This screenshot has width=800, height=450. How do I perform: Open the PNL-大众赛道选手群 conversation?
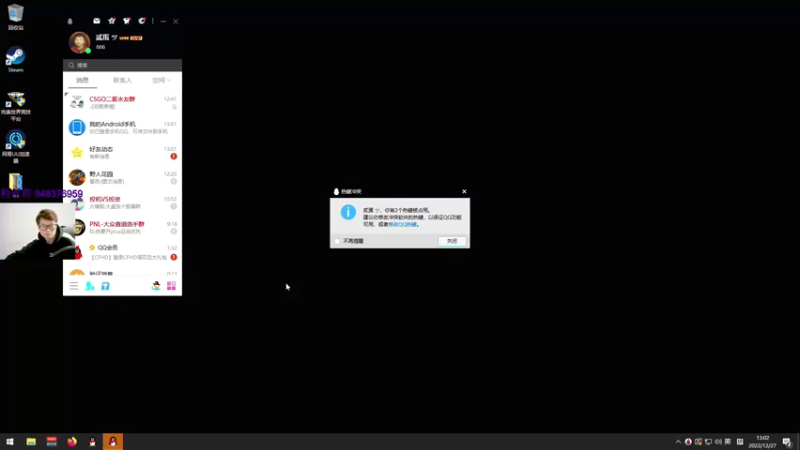pos(122,227)
